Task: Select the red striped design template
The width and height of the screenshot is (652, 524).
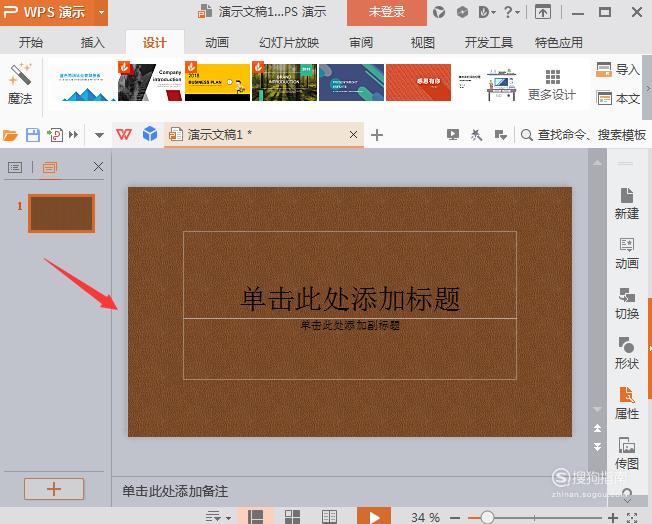Action: point(418,82)
